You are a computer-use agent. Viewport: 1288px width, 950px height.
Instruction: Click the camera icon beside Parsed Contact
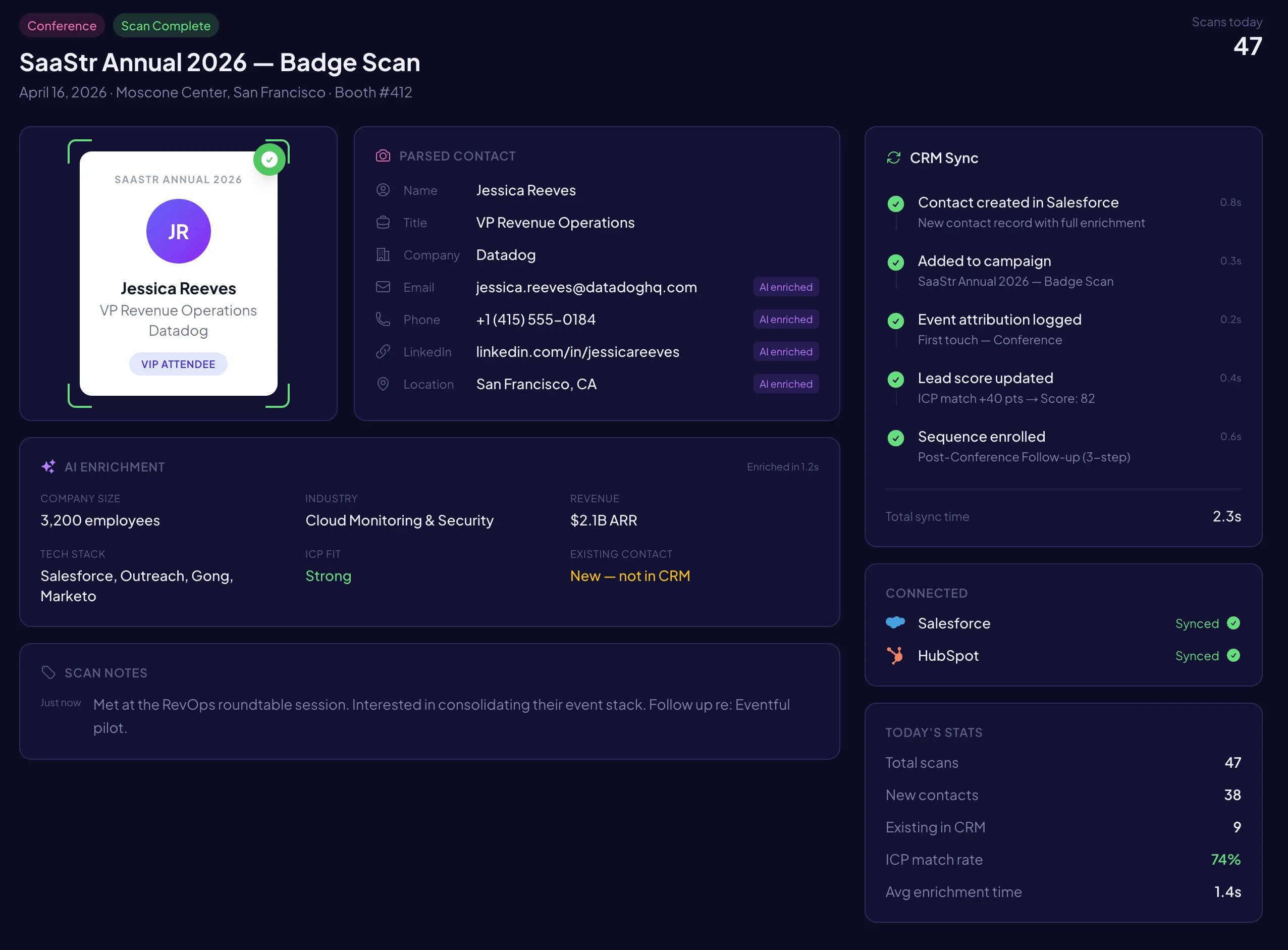(x=383, y=155)
